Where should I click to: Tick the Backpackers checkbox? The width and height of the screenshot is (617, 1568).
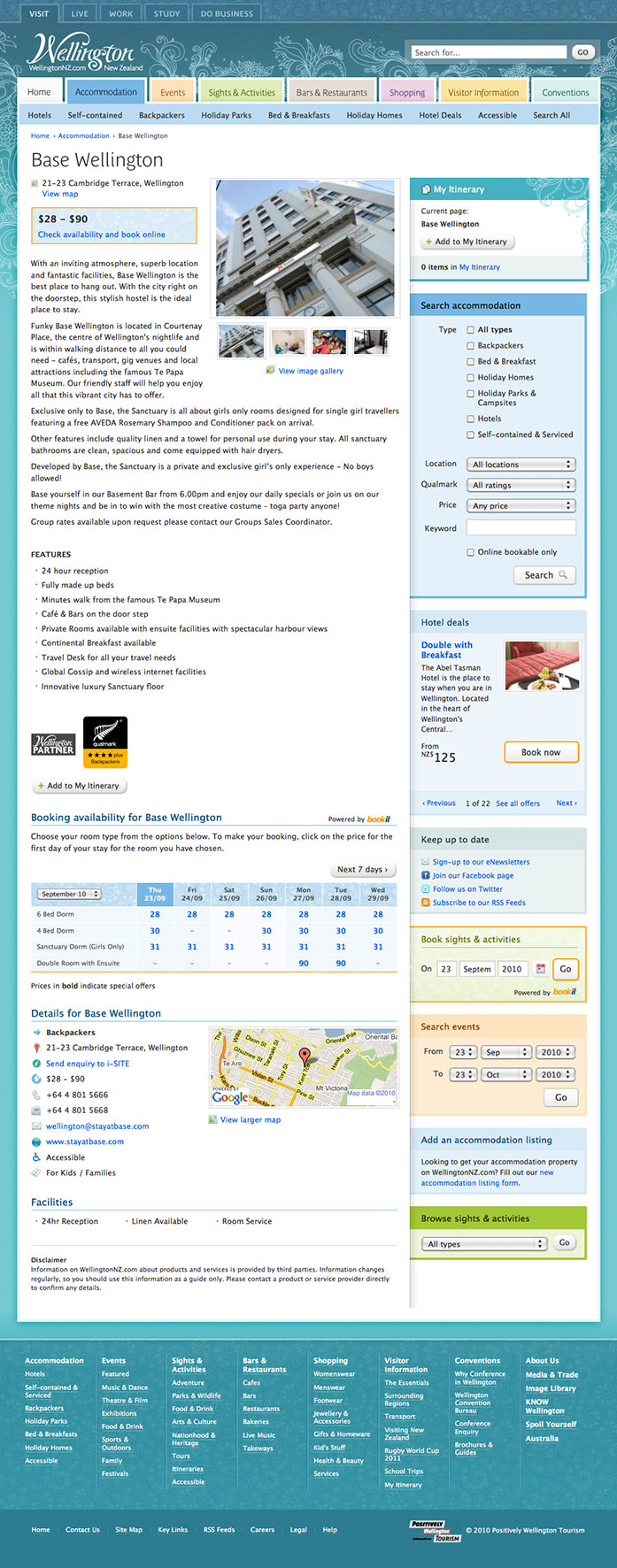471,345
